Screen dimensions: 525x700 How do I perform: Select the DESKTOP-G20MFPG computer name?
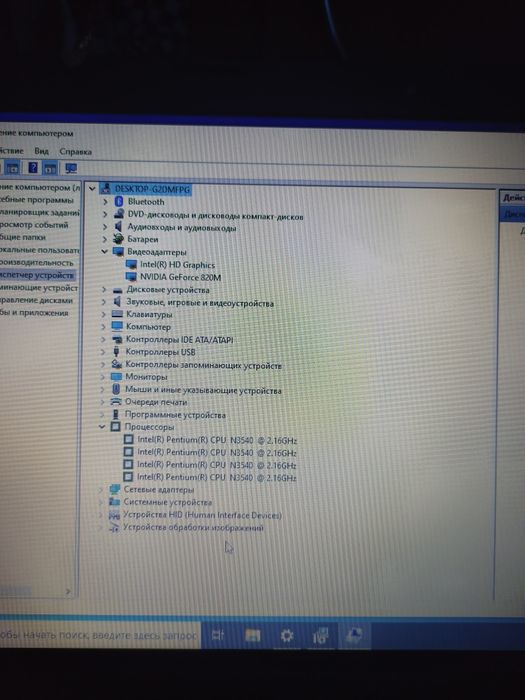[152, 189]
